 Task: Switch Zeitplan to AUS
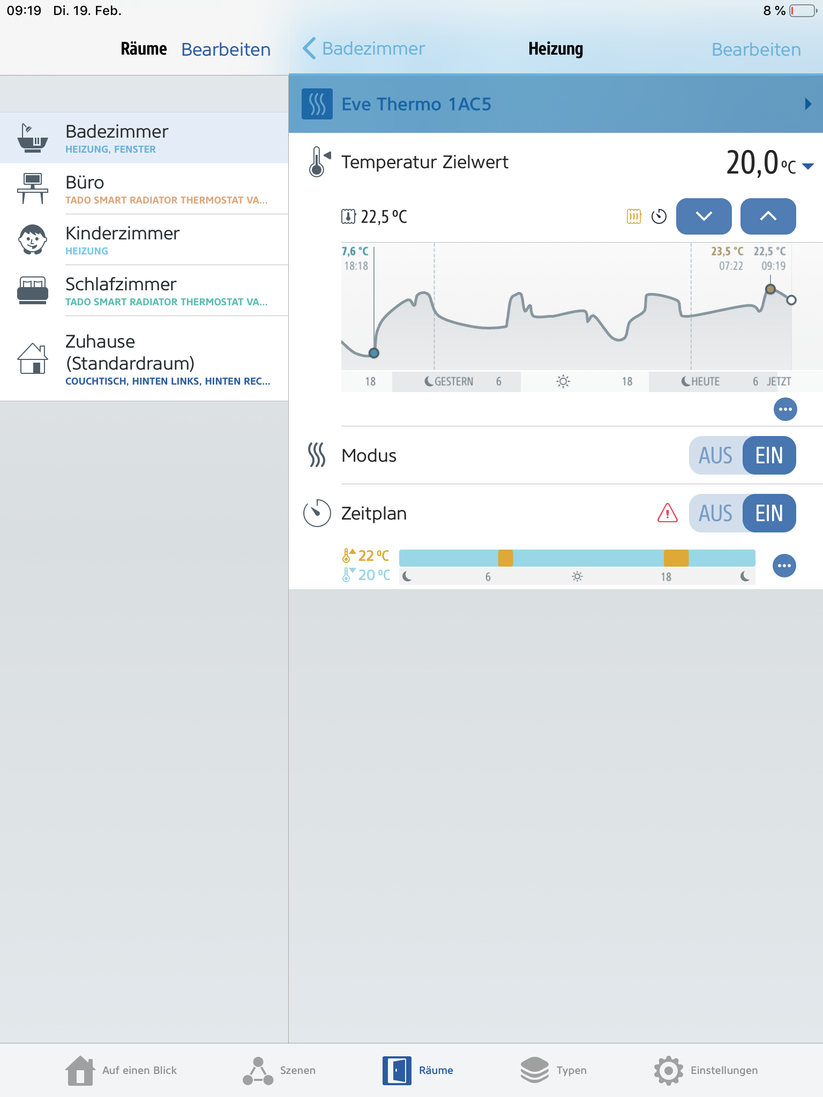716,513
